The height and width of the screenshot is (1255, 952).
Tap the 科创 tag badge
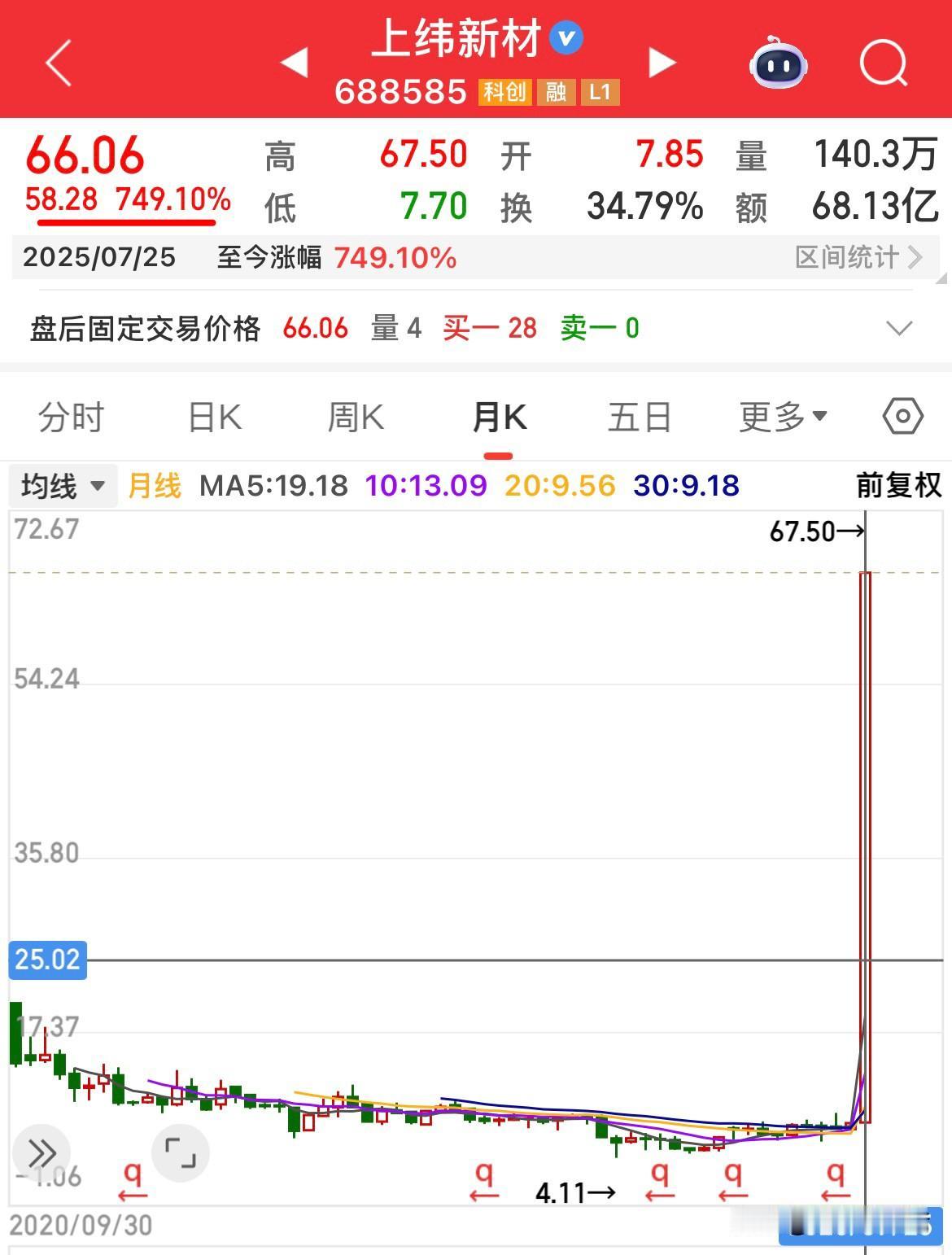pyautogui.click(x=504, y=92)
